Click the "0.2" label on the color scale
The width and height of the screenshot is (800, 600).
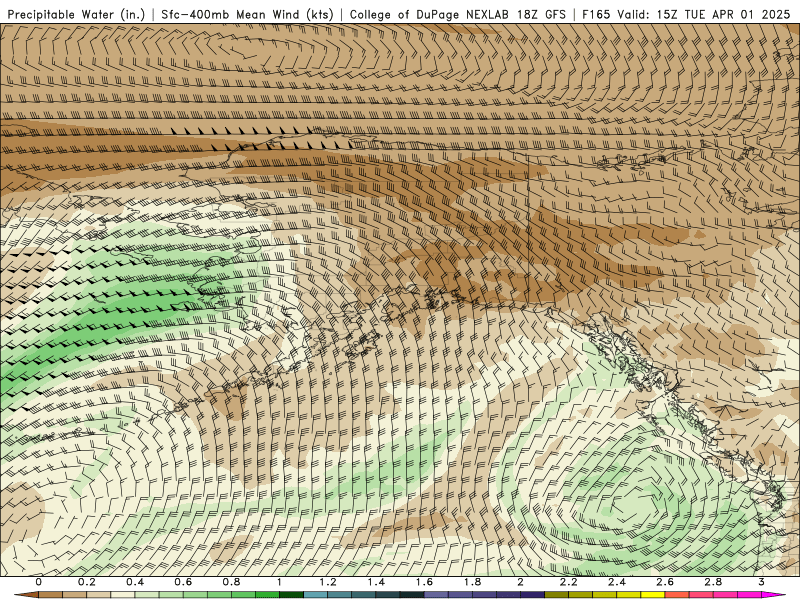click(x=86, y=582)
